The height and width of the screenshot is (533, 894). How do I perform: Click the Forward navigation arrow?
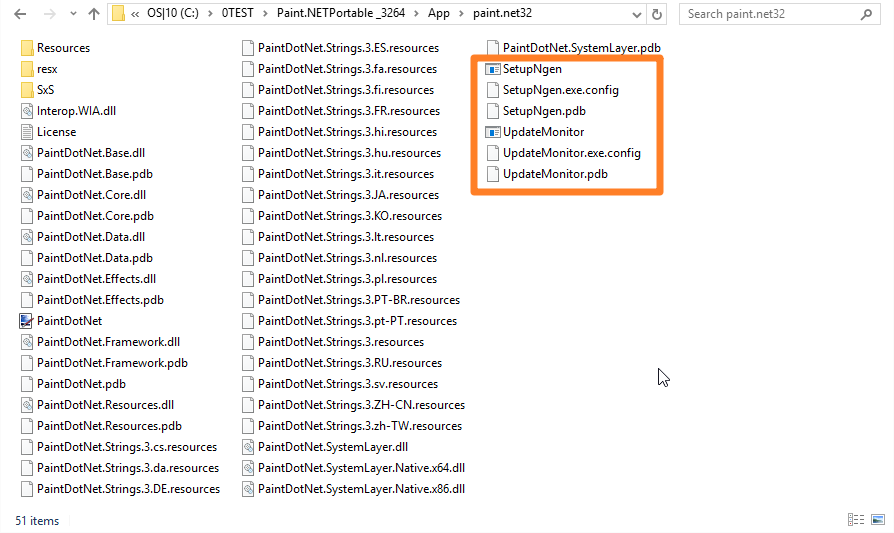pos(50,14)
